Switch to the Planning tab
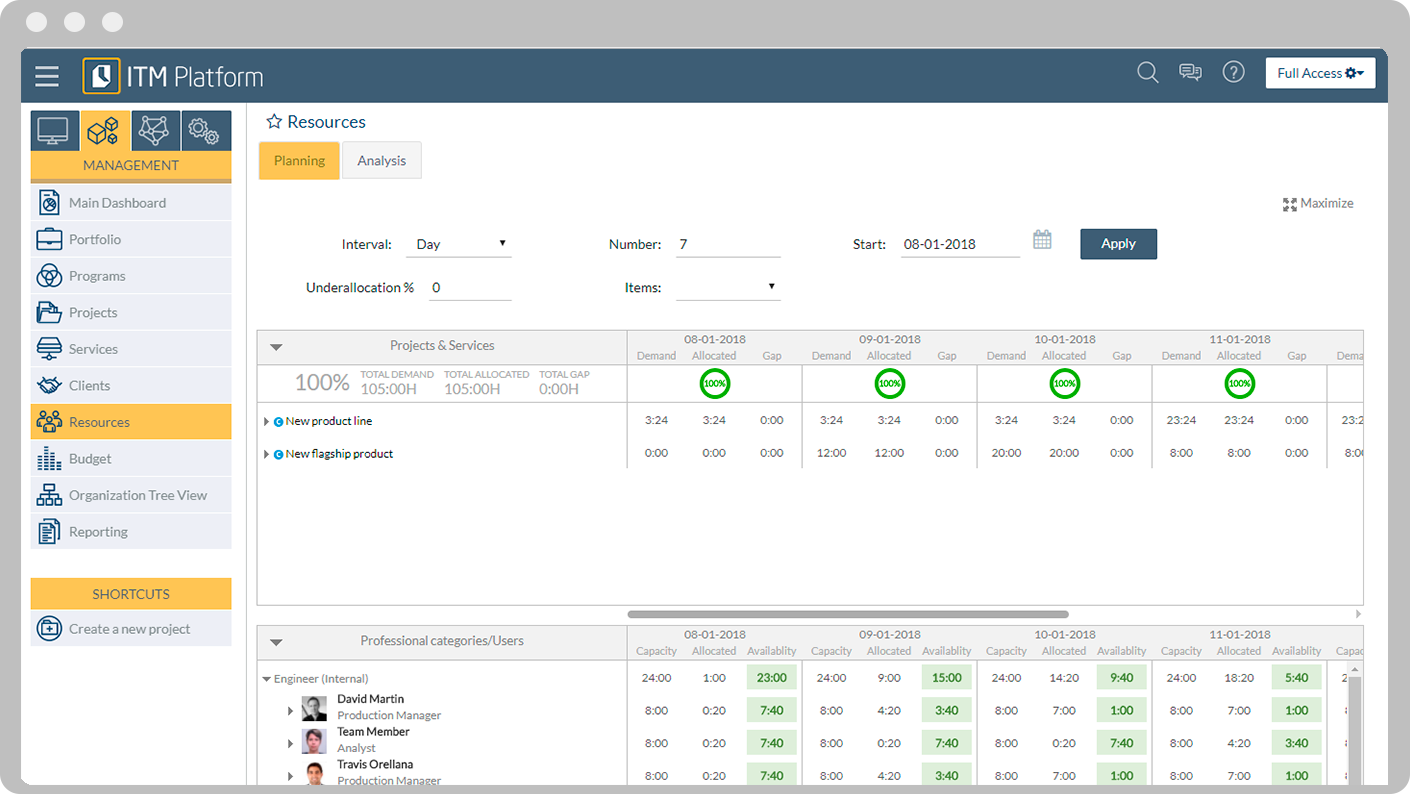The width and height of the screenshot is (1410, 794). 299,161
